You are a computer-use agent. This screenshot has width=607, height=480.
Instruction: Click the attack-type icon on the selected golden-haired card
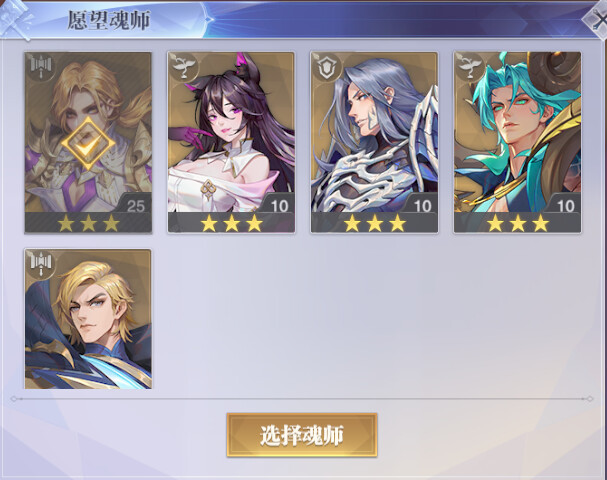click(x=41, y=67)
